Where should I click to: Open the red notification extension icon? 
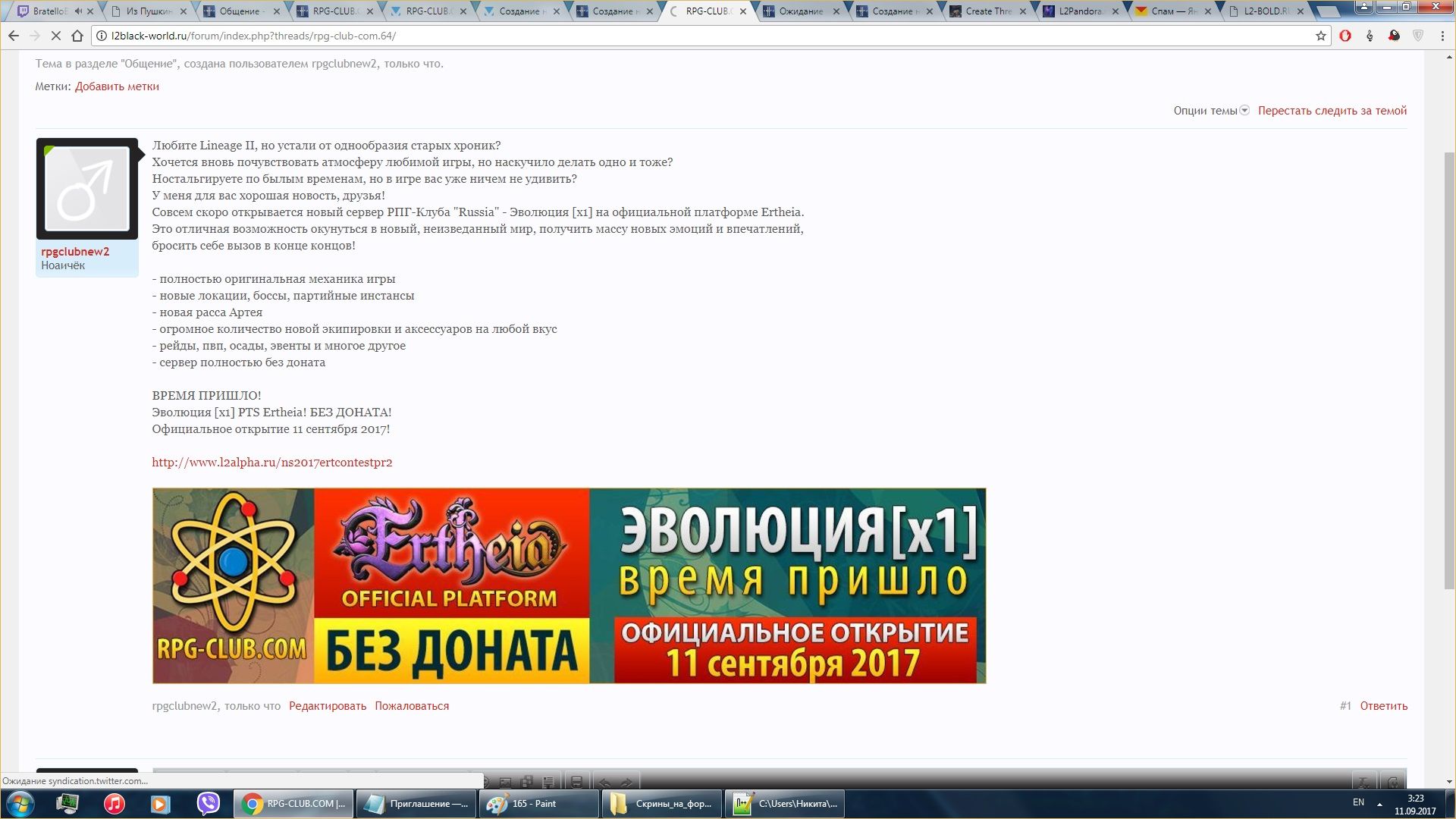point(1394,36)
